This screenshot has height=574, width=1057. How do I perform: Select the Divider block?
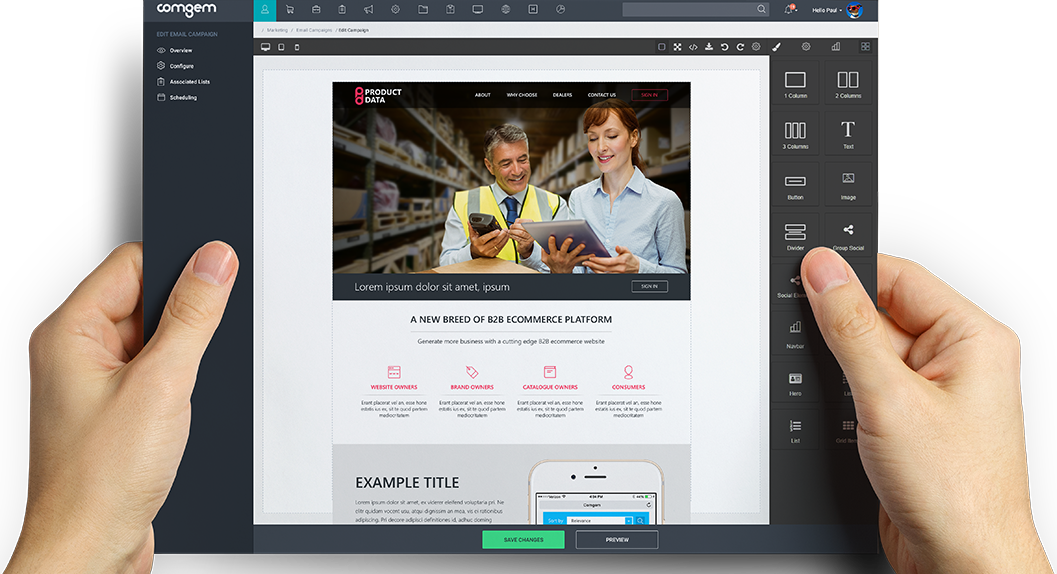point(795,235)
